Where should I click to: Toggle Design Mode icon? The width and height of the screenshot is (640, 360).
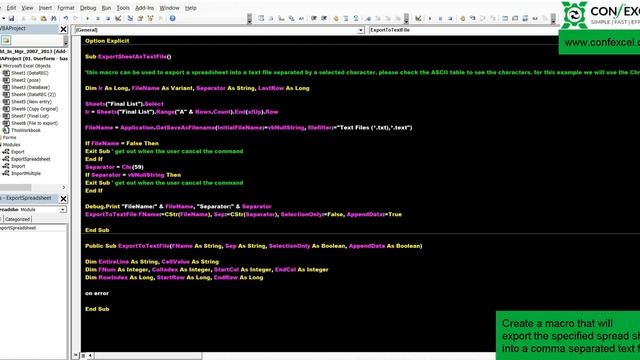coord(118,18)
